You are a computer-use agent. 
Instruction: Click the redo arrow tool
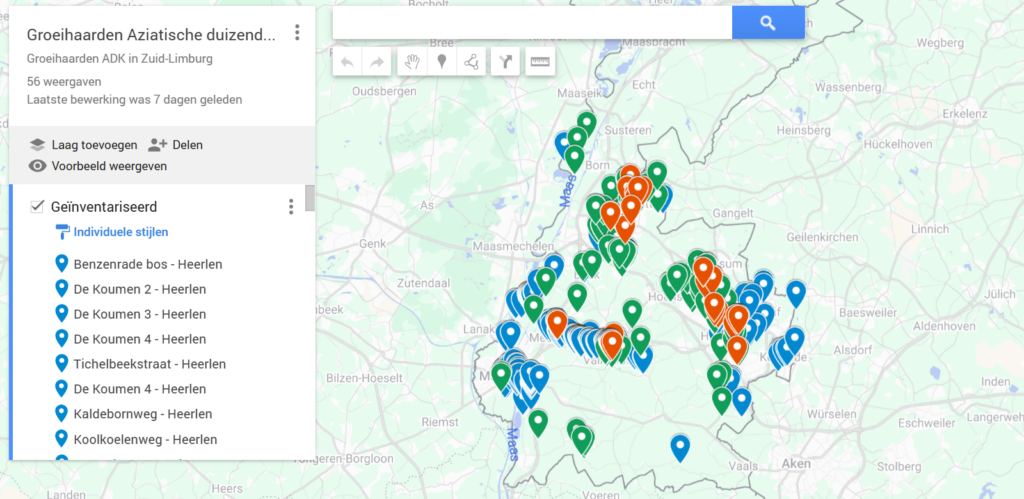[x=377, y=62]
